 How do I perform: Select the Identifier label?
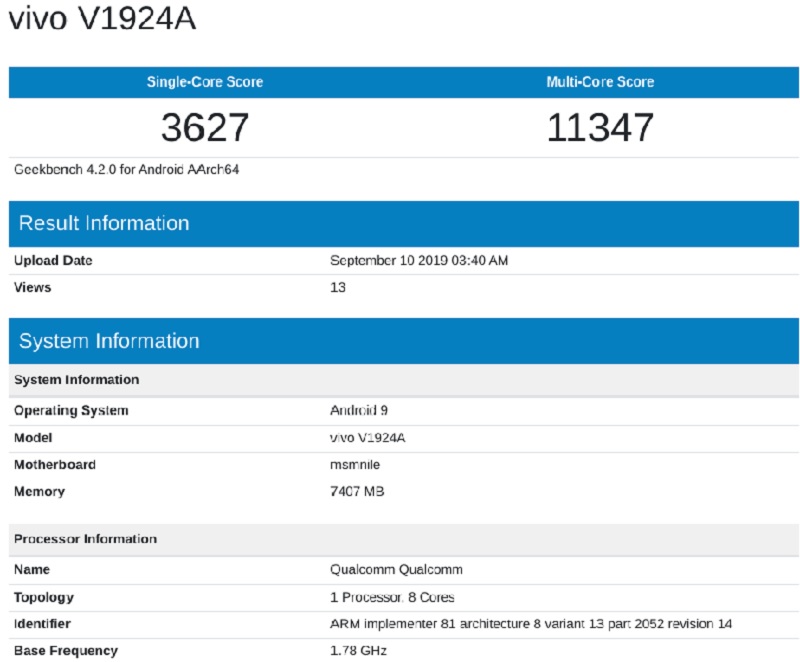[42, 624]
